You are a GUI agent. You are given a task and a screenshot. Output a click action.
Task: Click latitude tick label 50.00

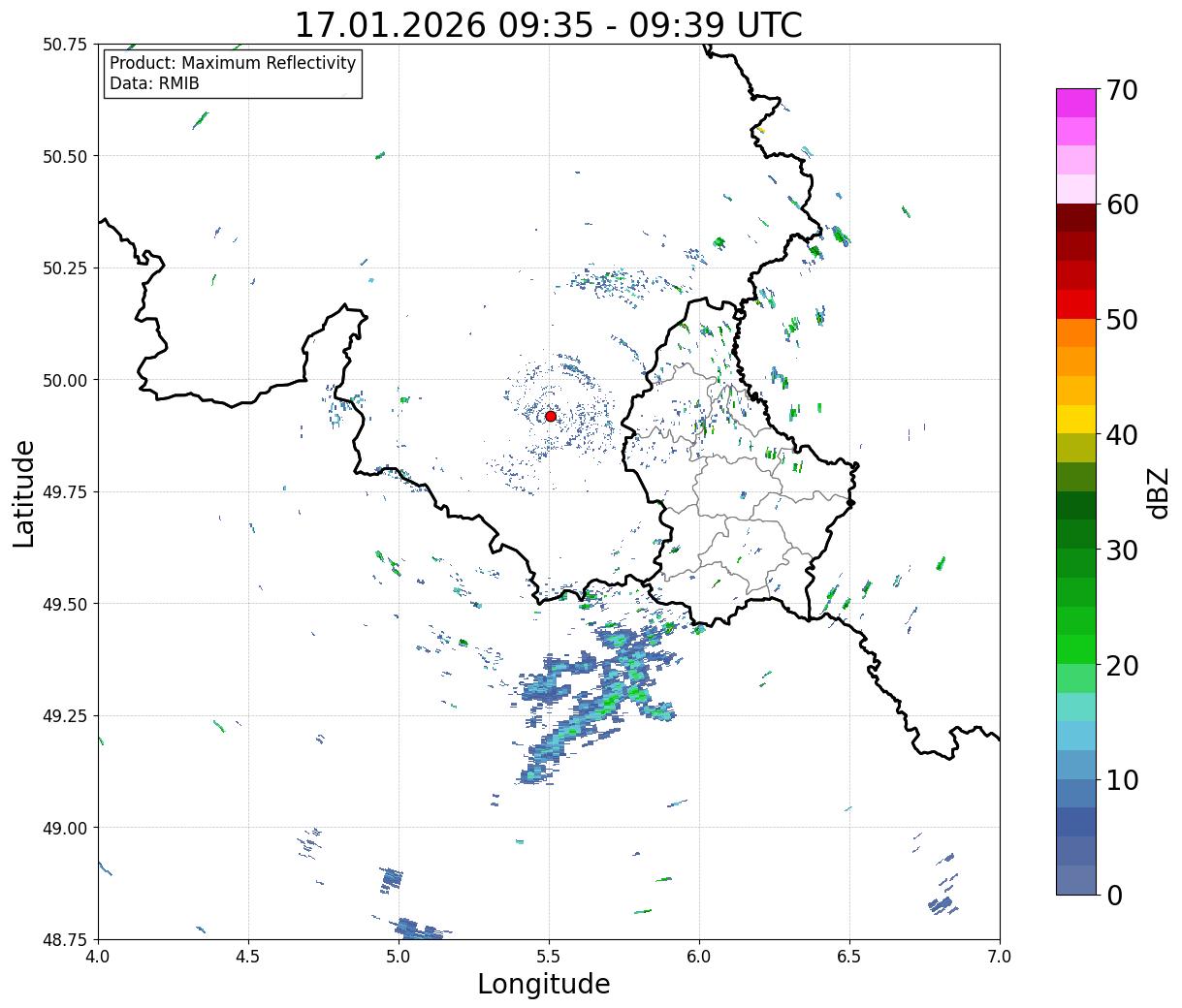65,380
